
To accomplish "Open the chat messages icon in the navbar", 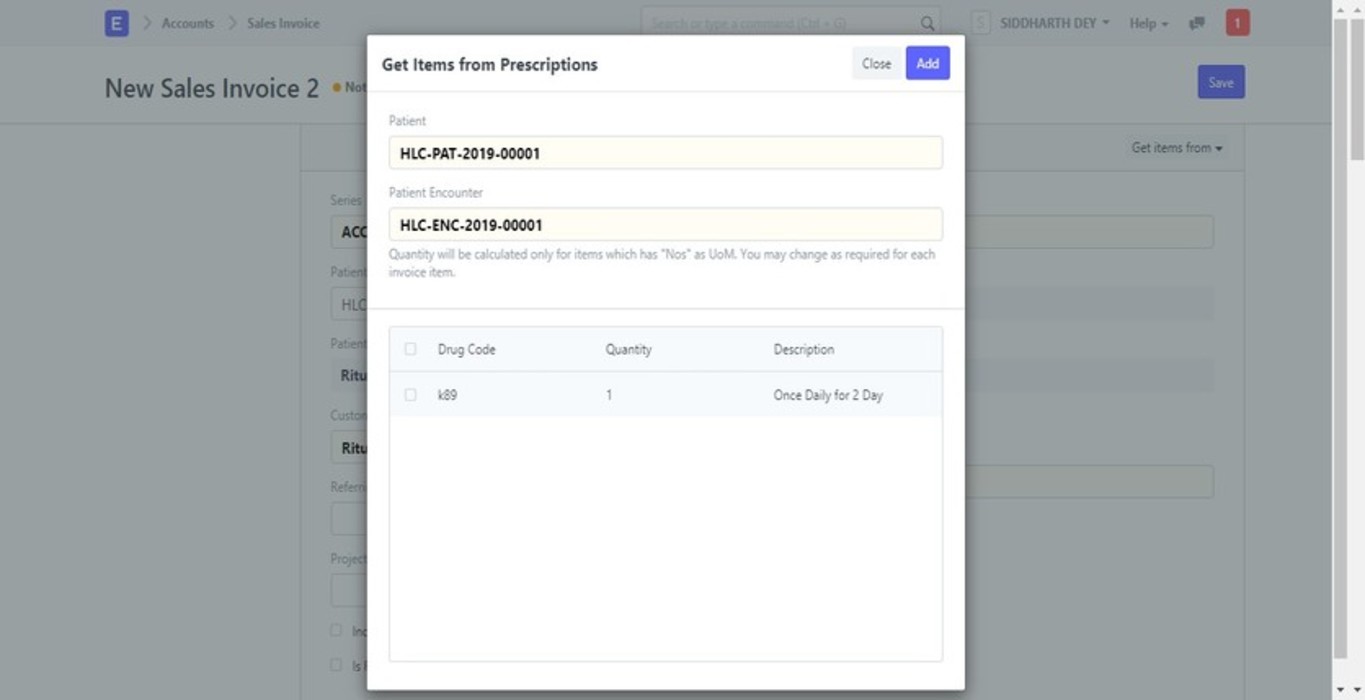I will pos(1196,23).
